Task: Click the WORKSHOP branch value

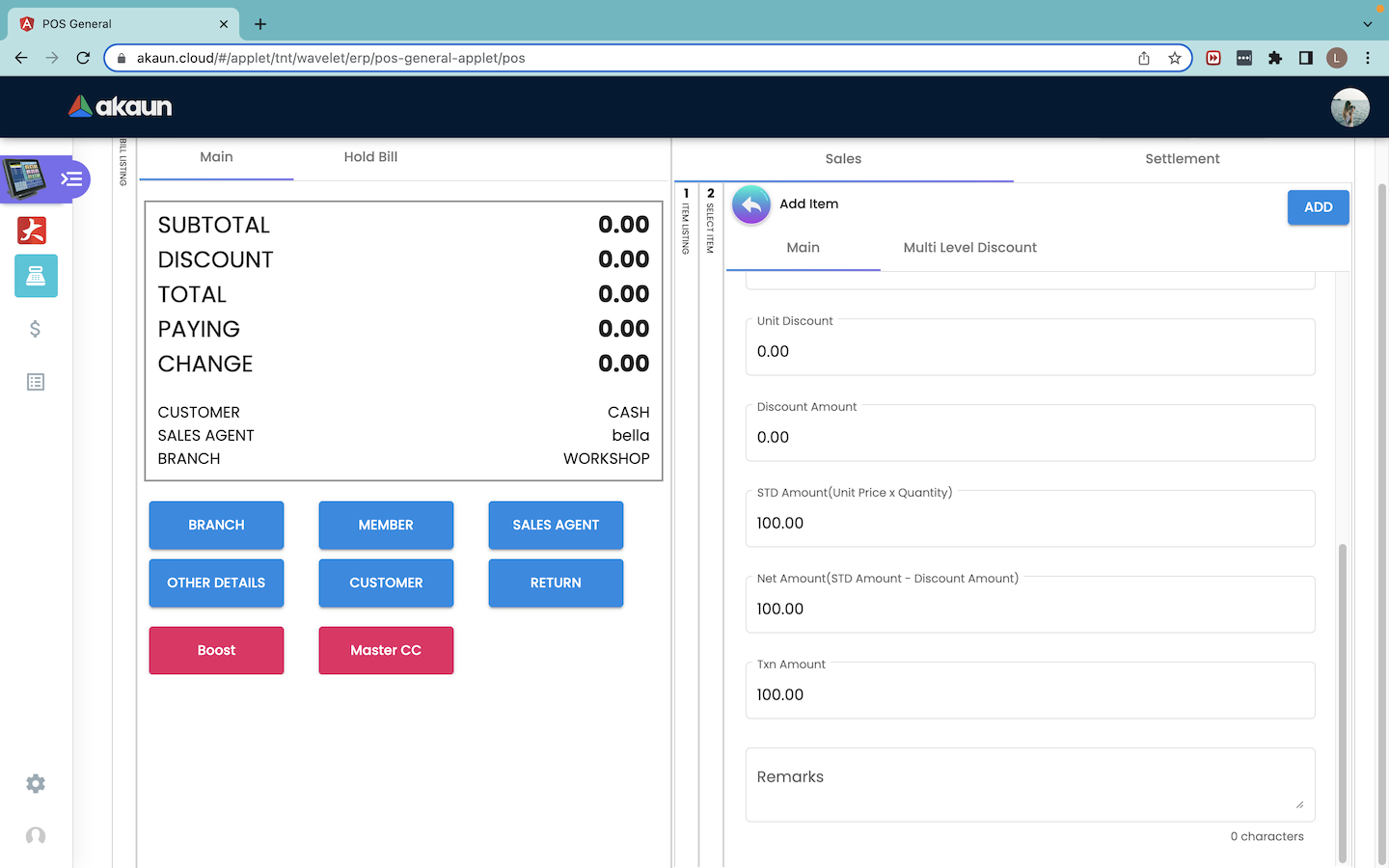Action: [x=606, y=459]
